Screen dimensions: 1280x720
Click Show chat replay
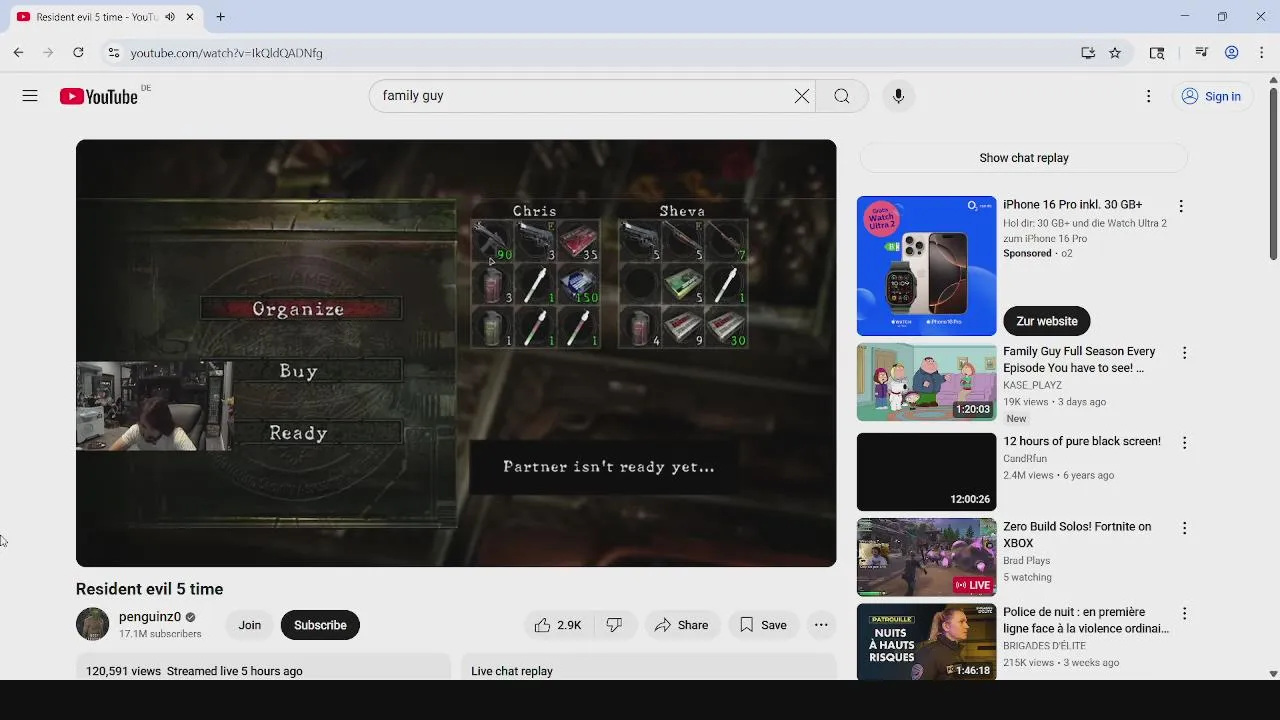click(x=1023, y=158)
